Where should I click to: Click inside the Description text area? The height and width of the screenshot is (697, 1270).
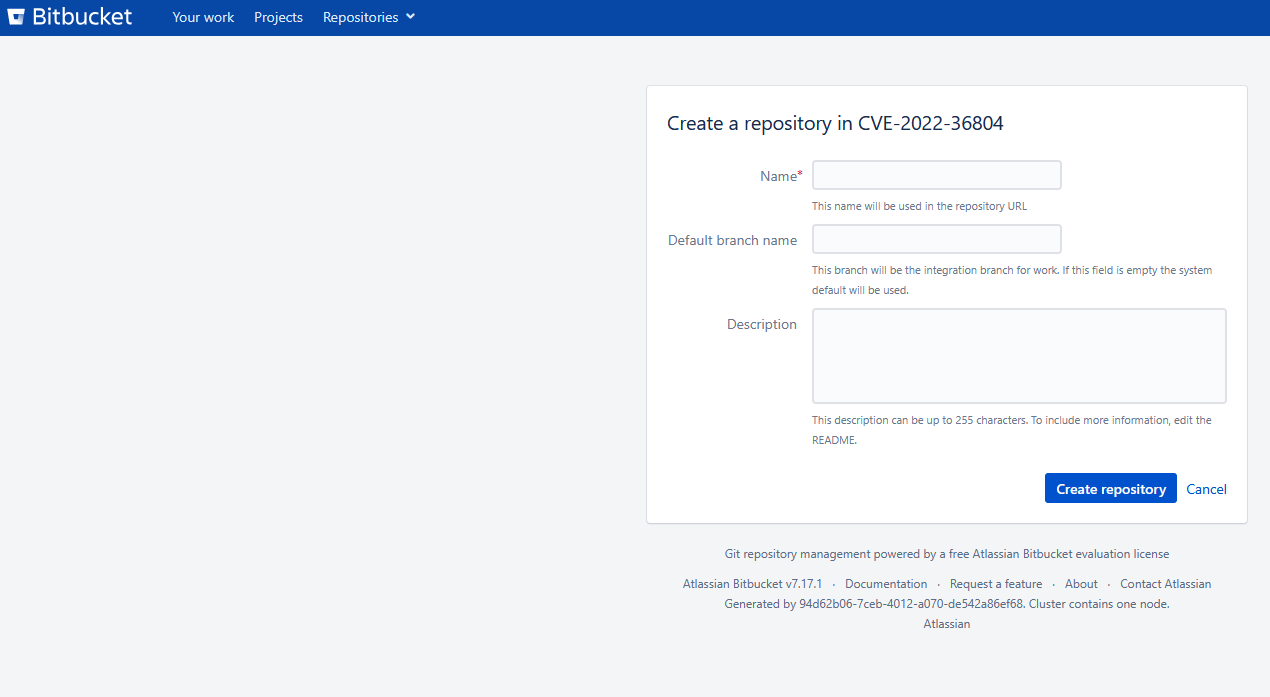click(1019, 356)
